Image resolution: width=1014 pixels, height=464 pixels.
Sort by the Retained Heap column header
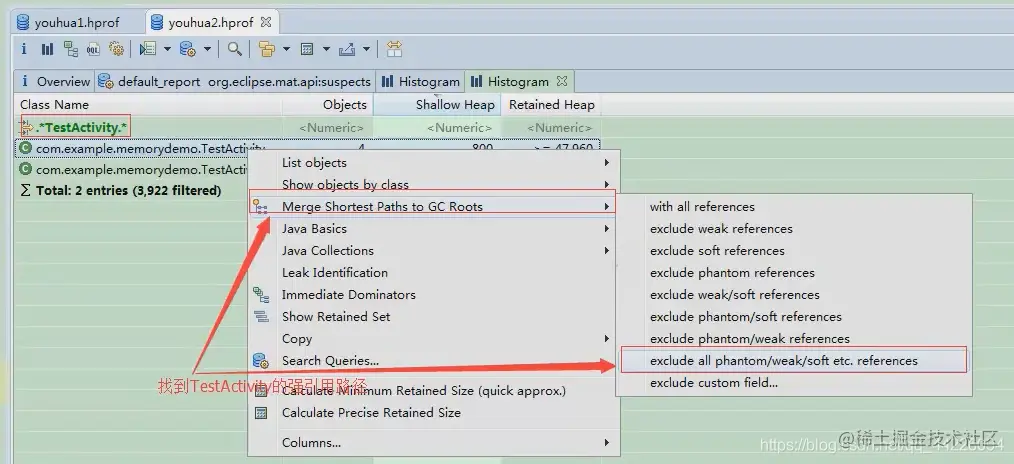[x=552, y=105]
